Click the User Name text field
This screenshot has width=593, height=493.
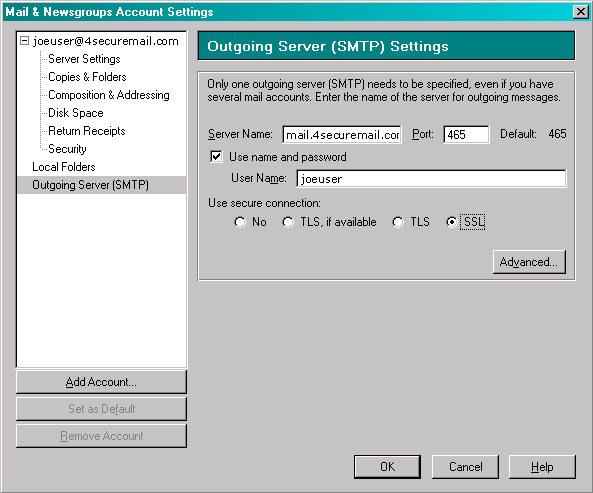pos(432,178)
